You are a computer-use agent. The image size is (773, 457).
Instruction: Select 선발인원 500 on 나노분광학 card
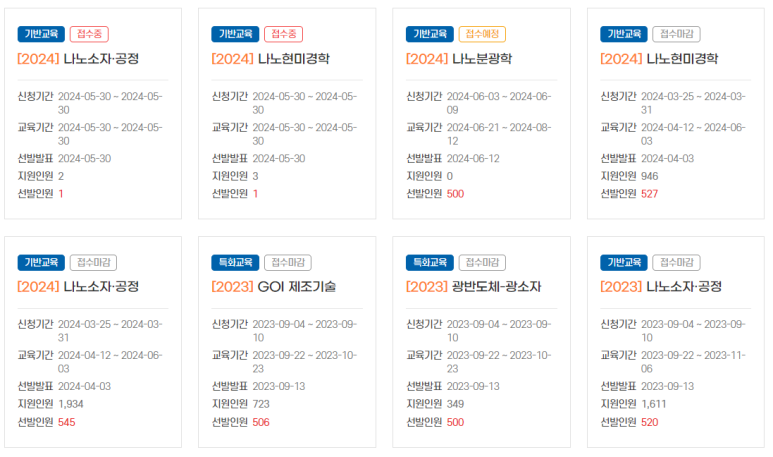click(455, 194)
